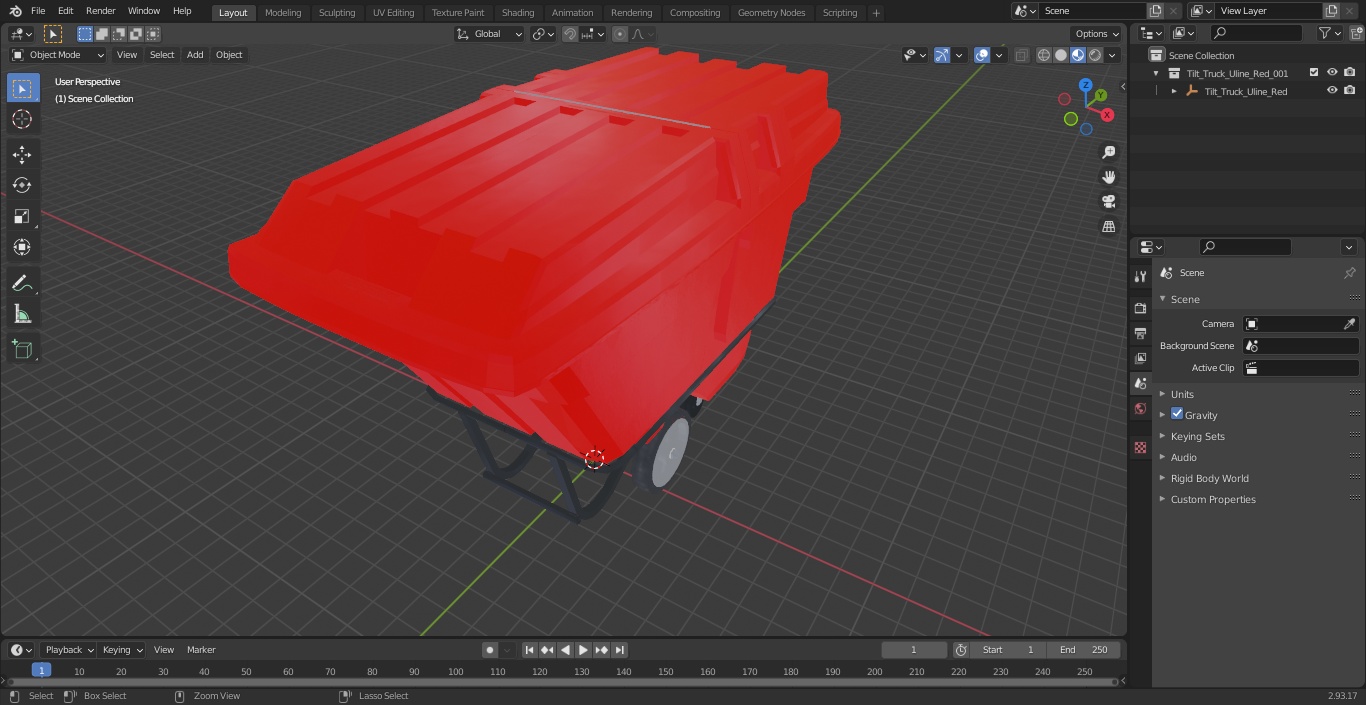Switch to solid shading mode

1061,55
